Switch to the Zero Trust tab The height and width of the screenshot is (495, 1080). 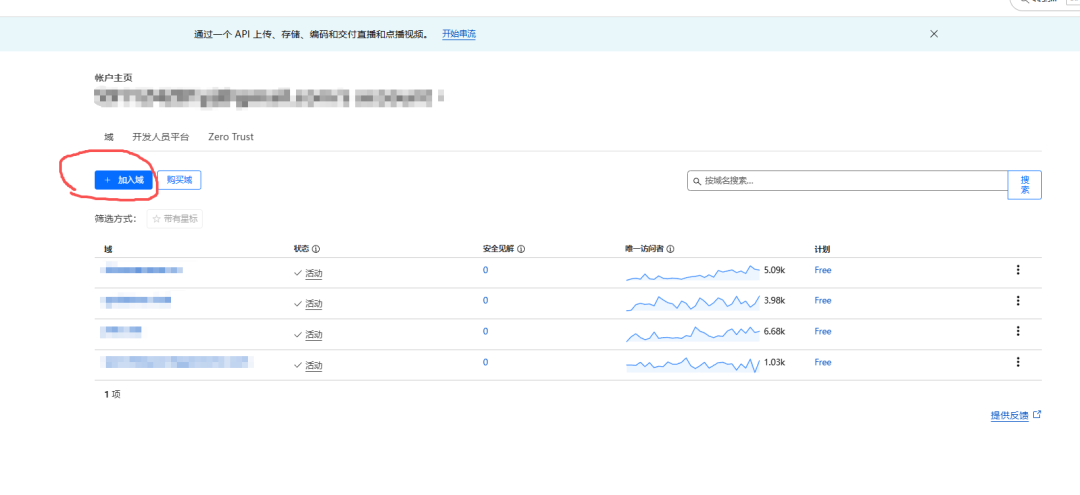(231, 137)
